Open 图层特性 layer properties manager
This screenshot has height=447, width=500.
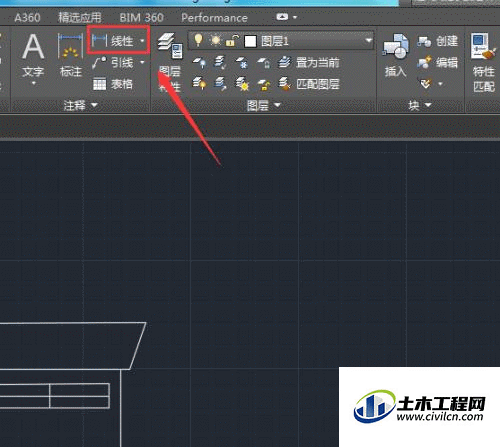[170, 62]
